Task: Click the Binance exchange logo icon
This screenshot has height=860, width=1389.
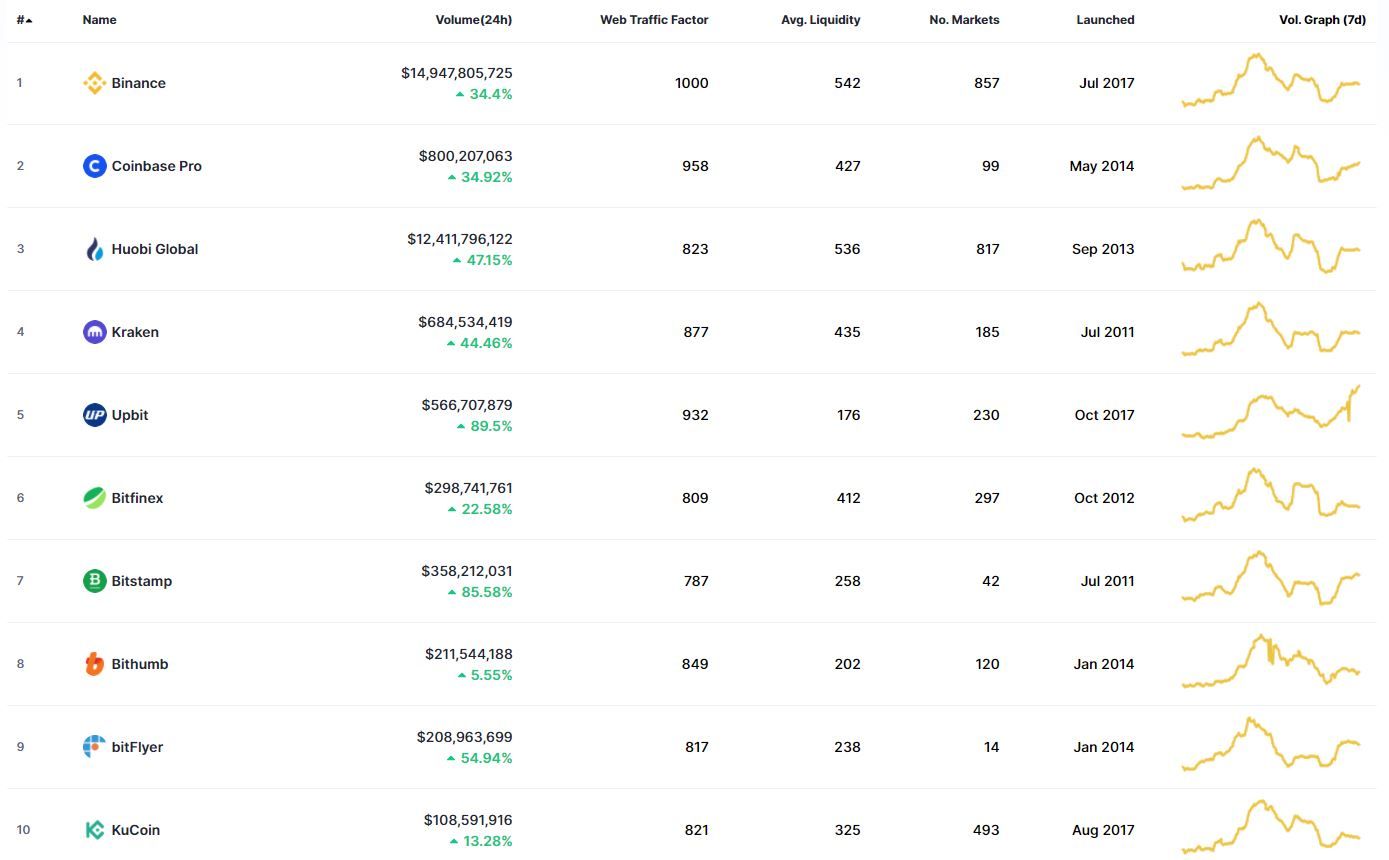Action: (94, 83)
